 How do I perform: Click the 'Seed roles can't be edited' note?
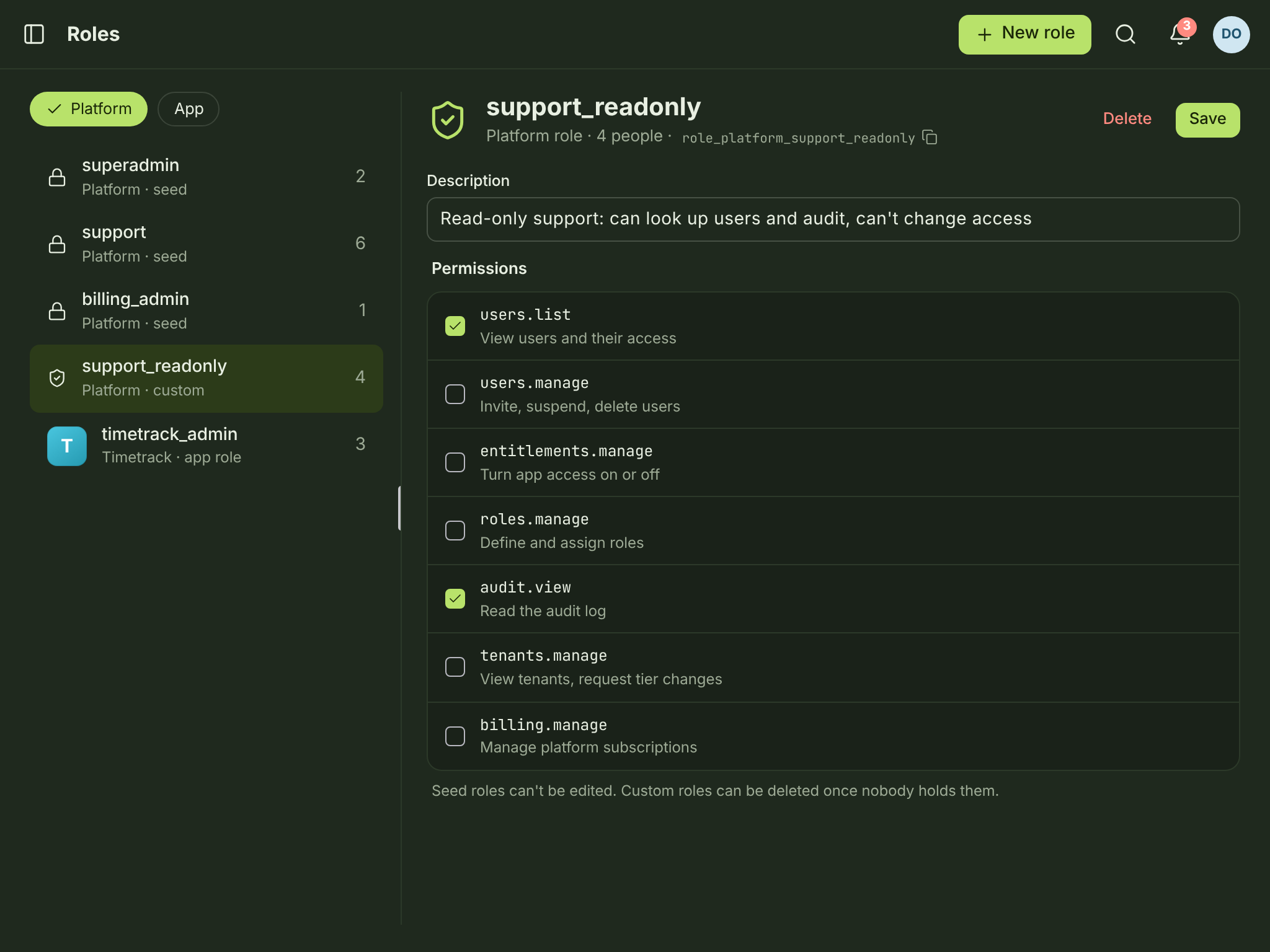point(715,791)
